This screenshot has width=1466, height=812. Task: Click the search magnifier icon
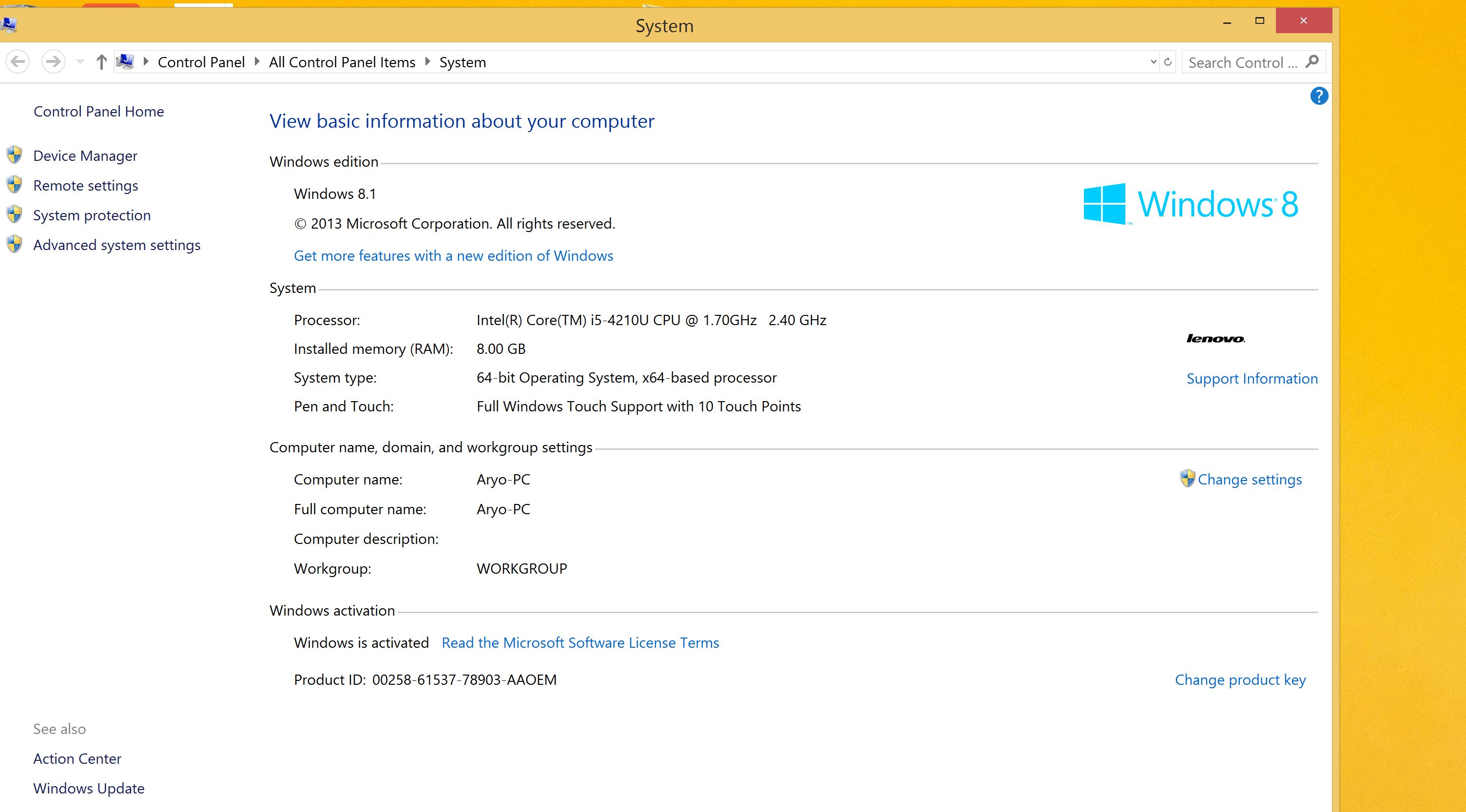1312,61
